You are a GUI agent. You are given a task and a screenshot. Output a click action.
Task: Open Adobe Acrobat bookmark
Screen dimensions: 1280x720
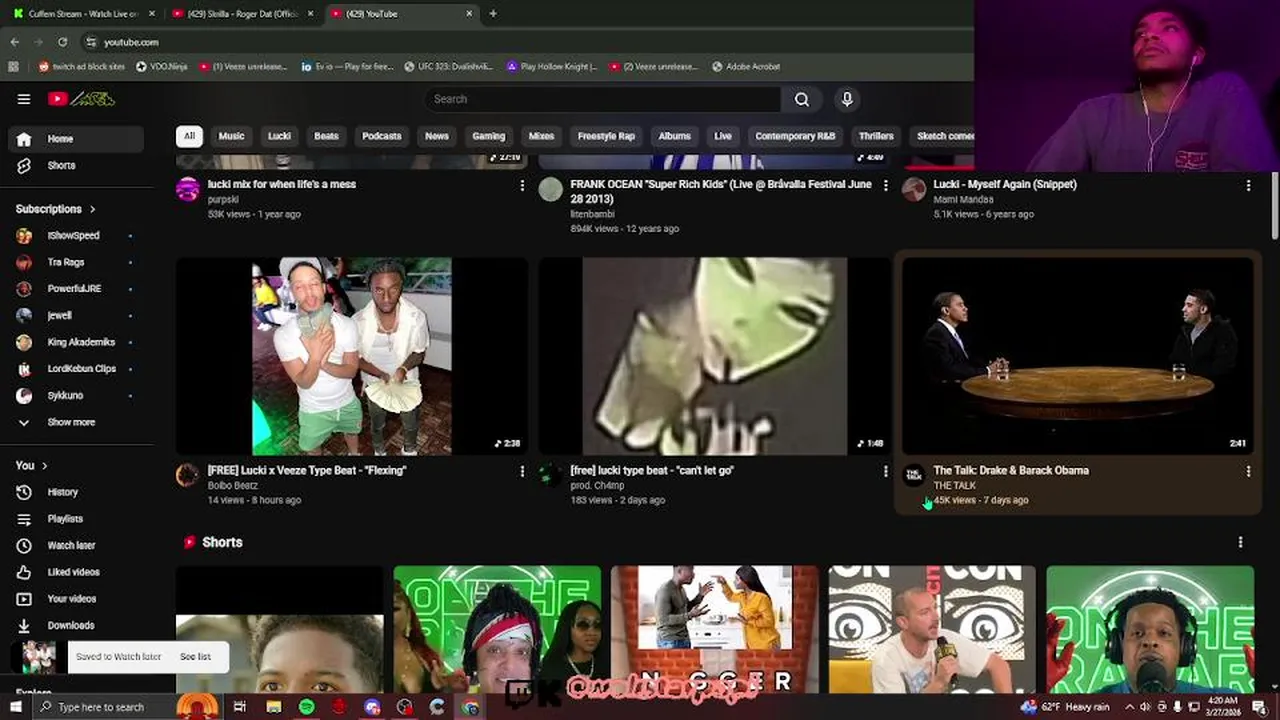point(746,67)
